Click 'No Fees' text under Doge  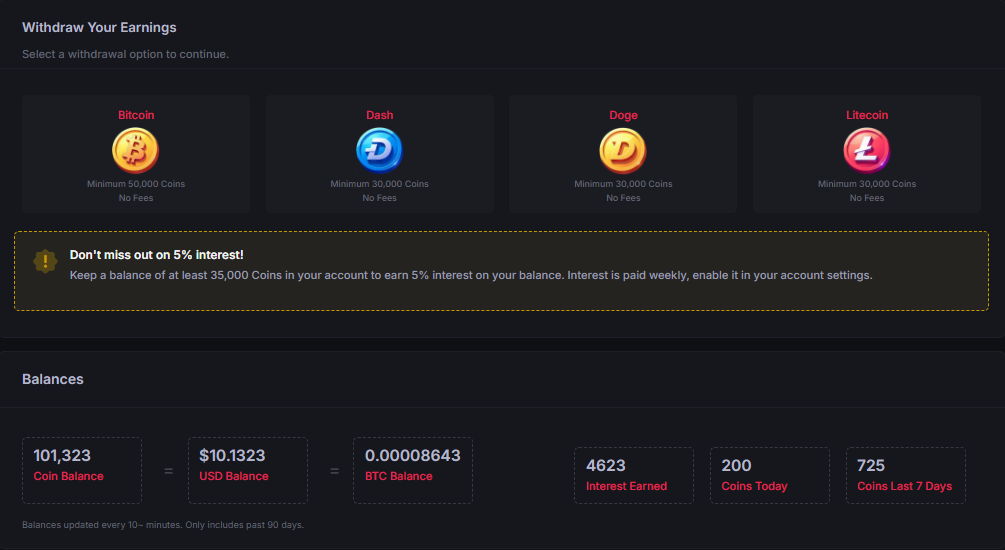tap(623, 198)
